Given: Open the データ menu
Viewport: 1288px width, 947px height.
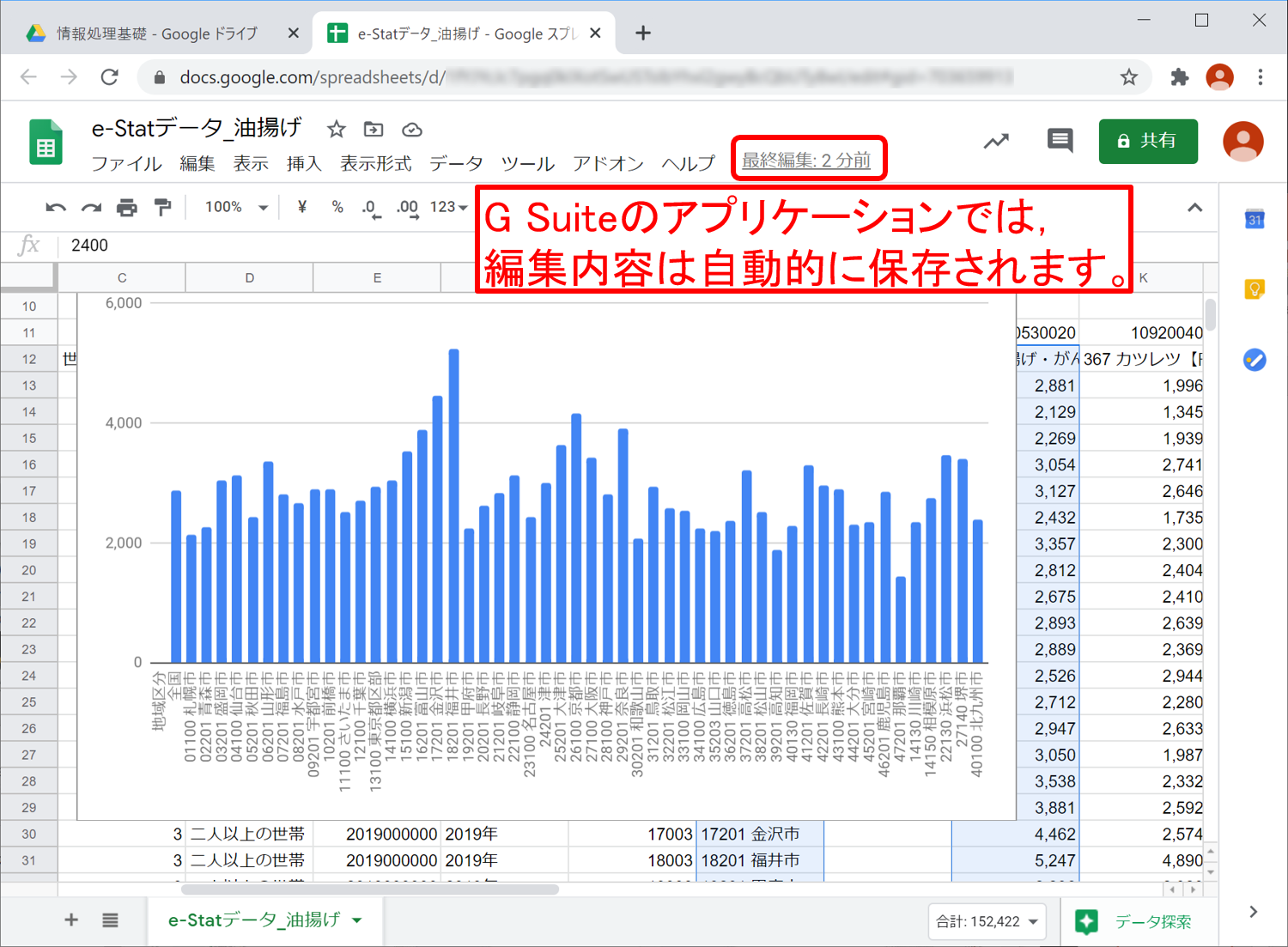Looking at the screenshot, I should tap(456, 163).
